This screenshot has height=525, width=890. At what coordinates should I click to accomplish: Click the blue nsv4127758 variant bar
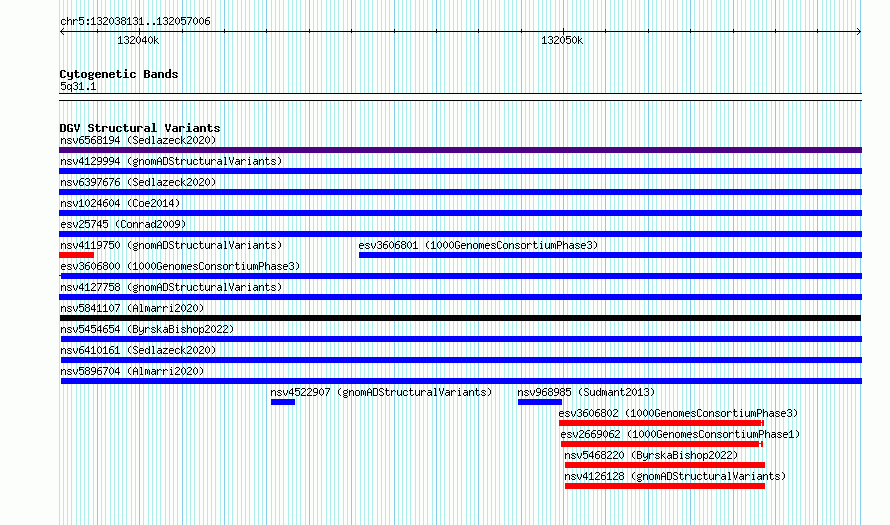point(460,297)
